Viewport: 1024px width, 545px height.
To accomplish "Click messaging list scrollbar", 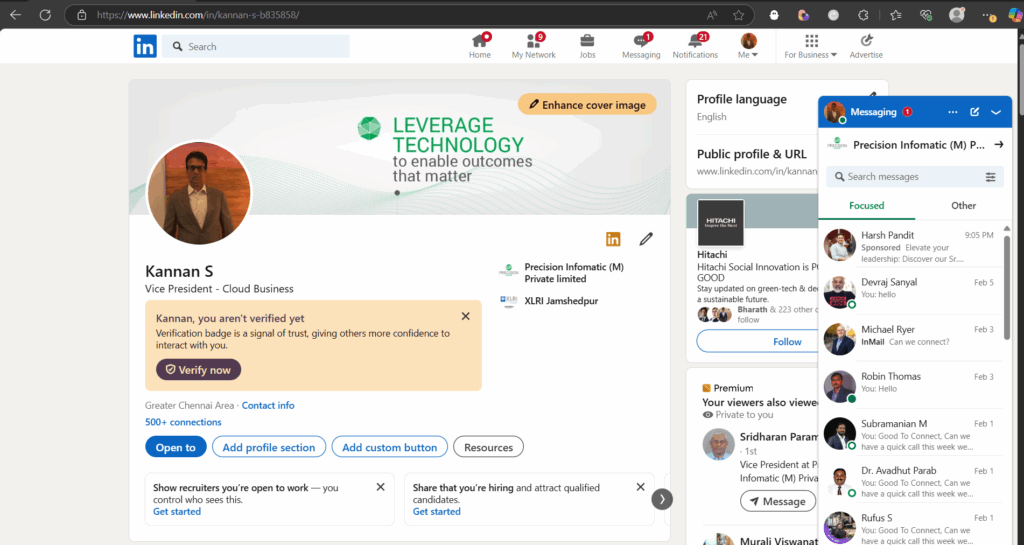I will coord(1006,287).
